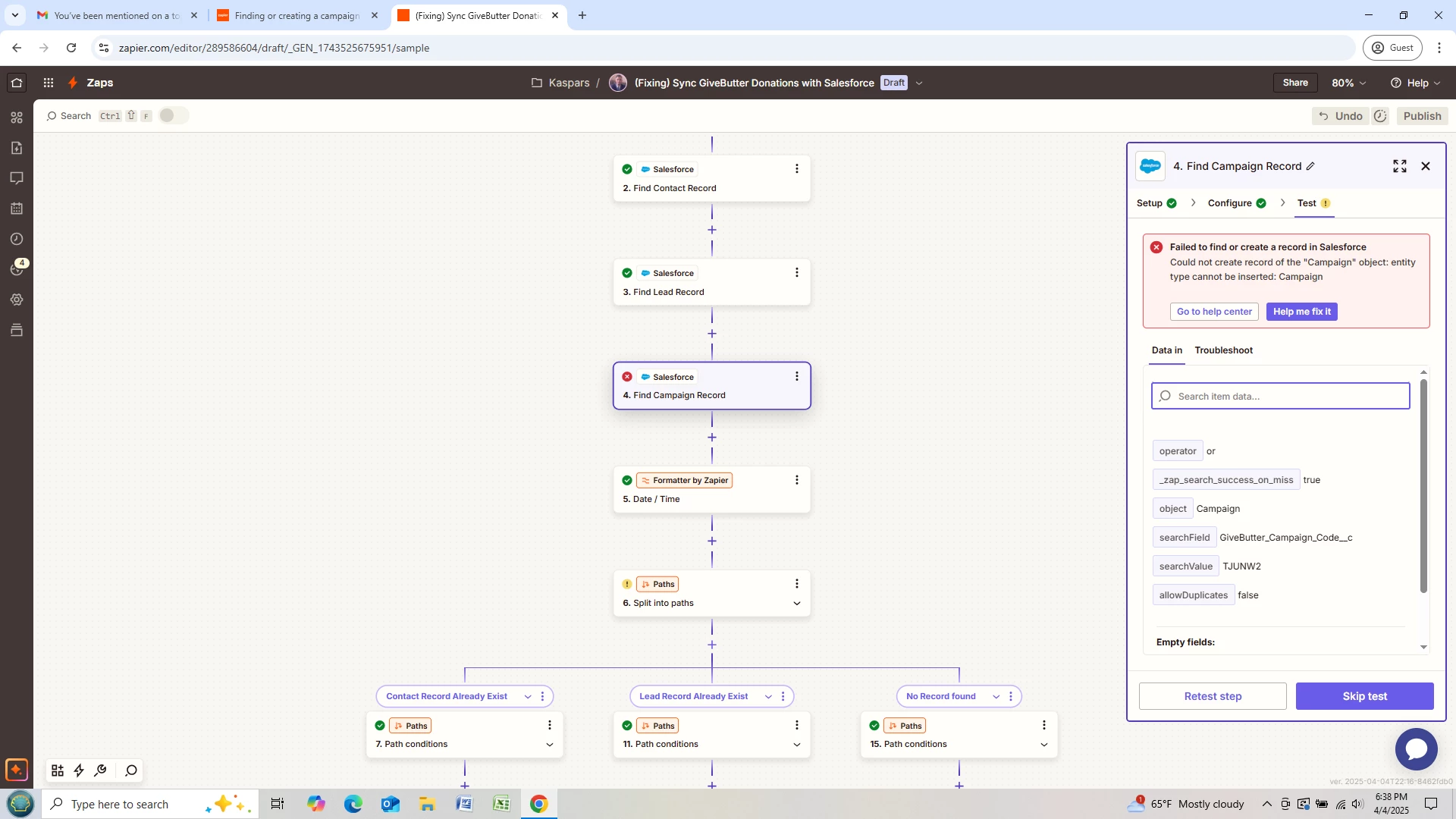Expand the Split into paths step chevron

point(796,604)
